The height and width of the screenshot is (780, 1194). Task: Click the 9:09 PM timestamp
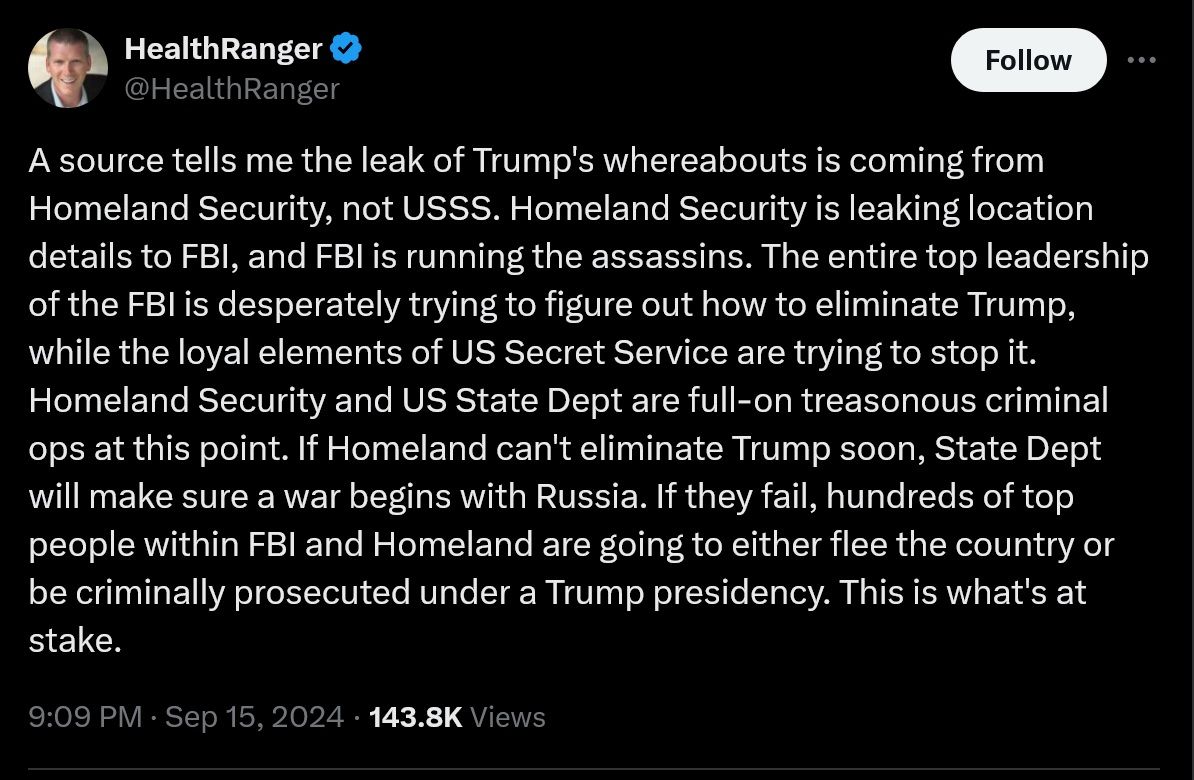click(x=85, y=717)
